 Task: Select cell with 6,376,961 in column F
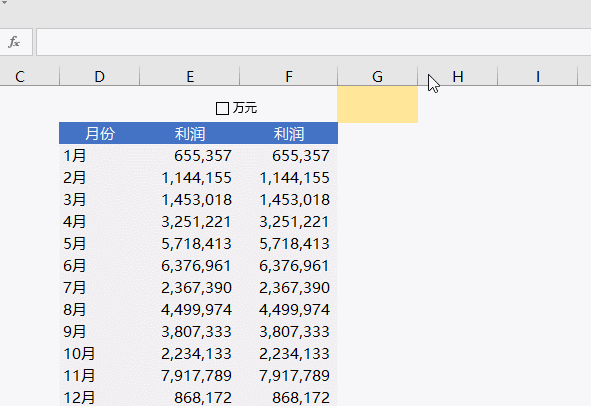(289, 266)
